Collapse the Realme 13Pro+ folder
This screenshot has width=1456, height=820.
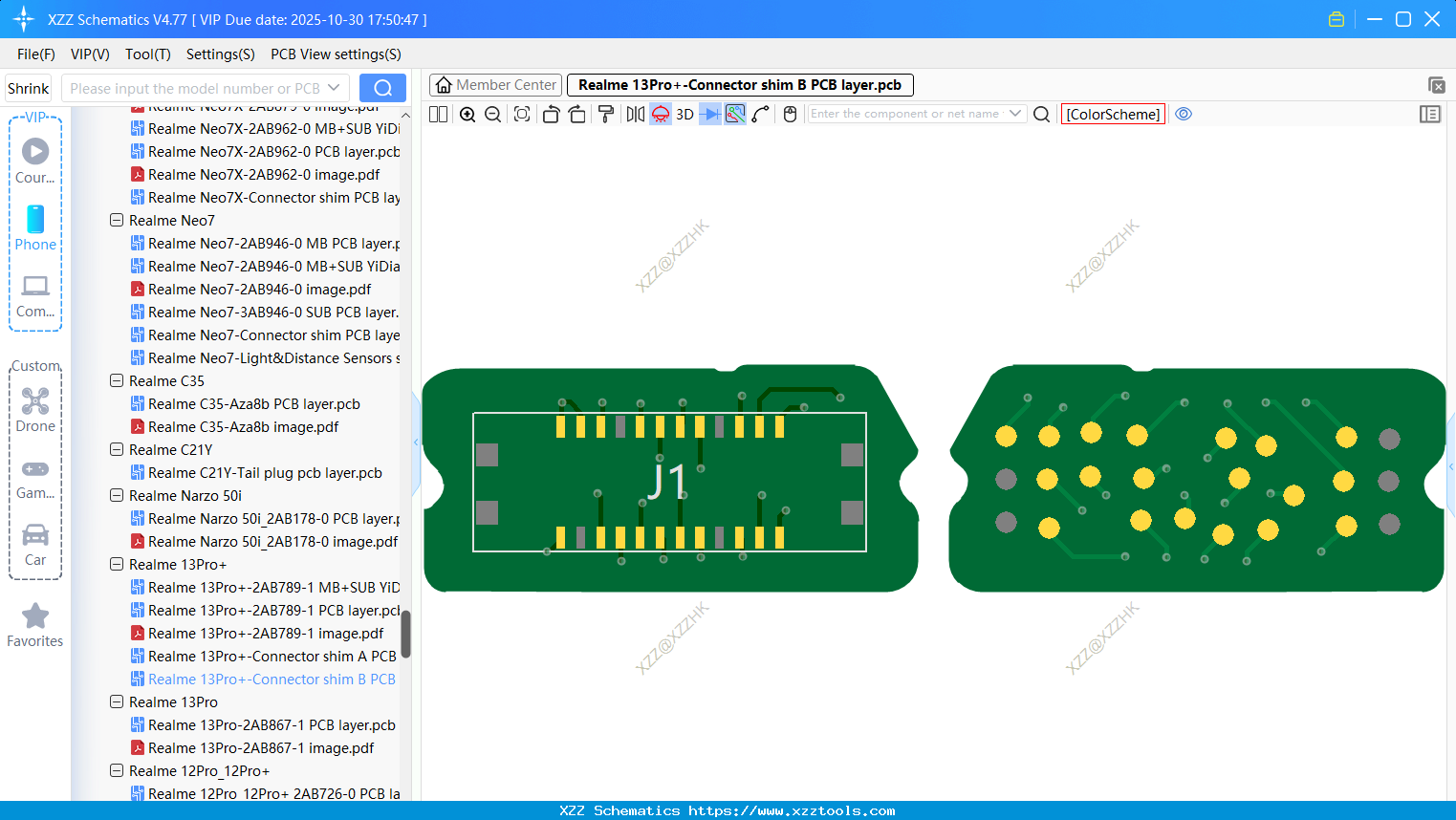tap(117, 565)
